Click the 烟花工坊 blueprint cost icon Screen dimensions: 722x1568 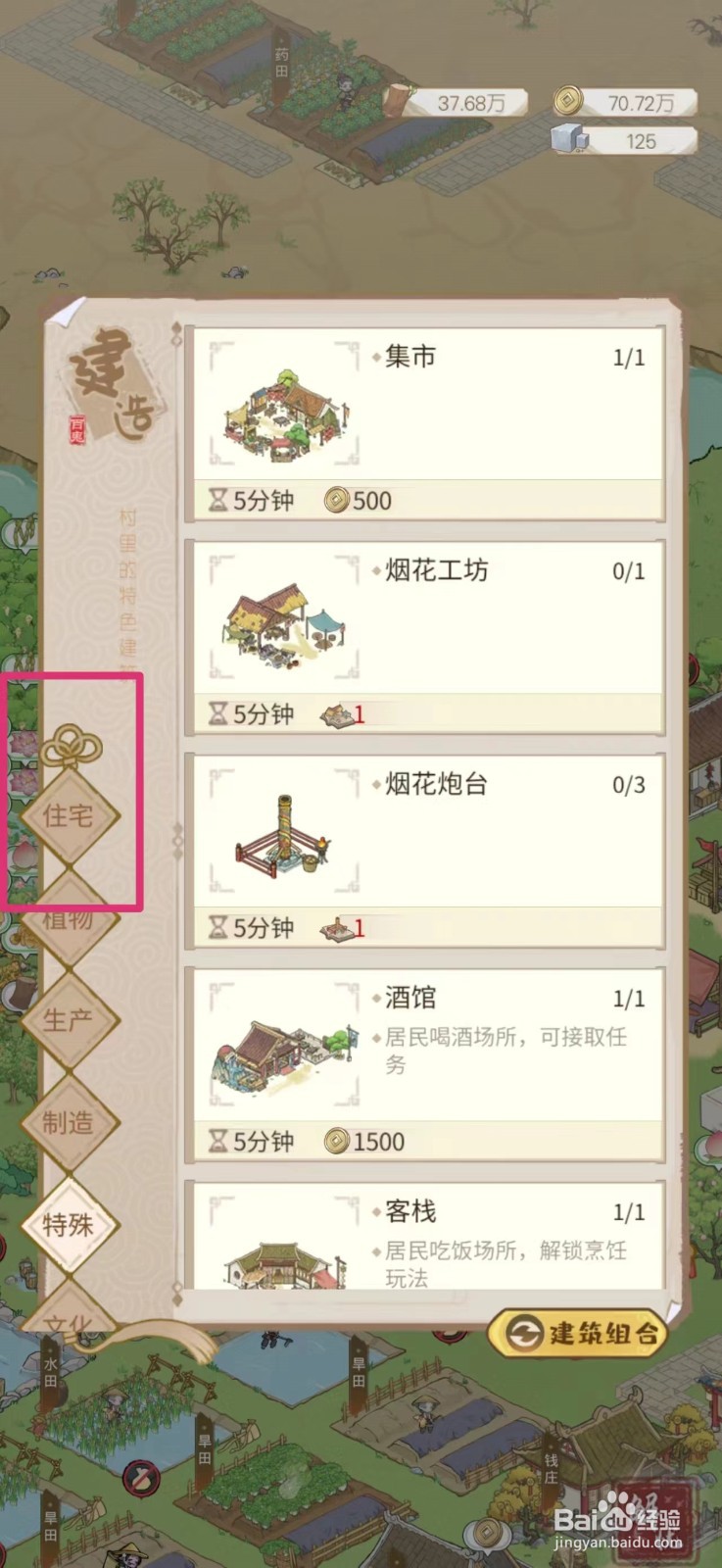tap(336, 715)
